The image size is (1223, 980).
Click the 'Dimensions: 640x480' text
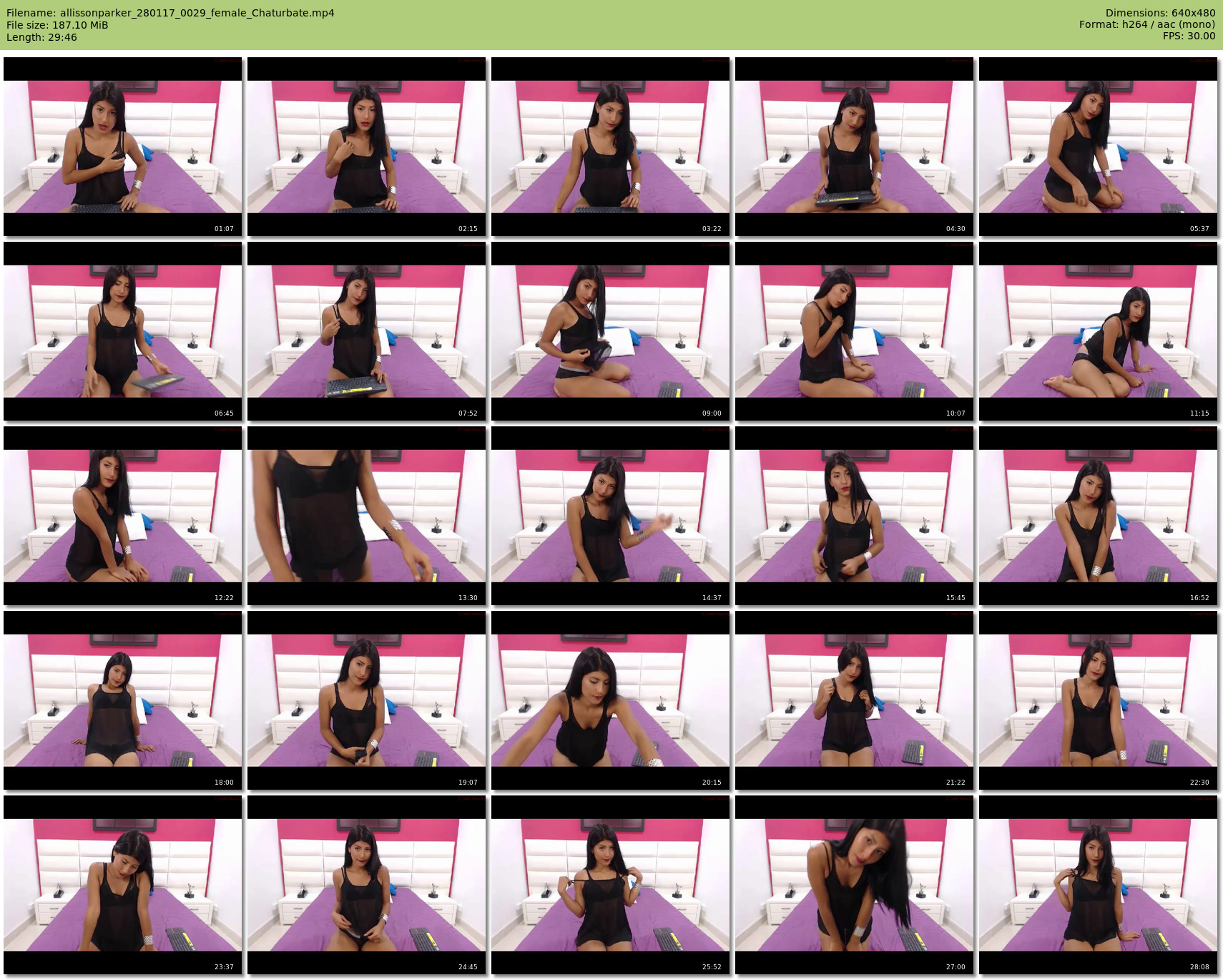coord(1160,13)
